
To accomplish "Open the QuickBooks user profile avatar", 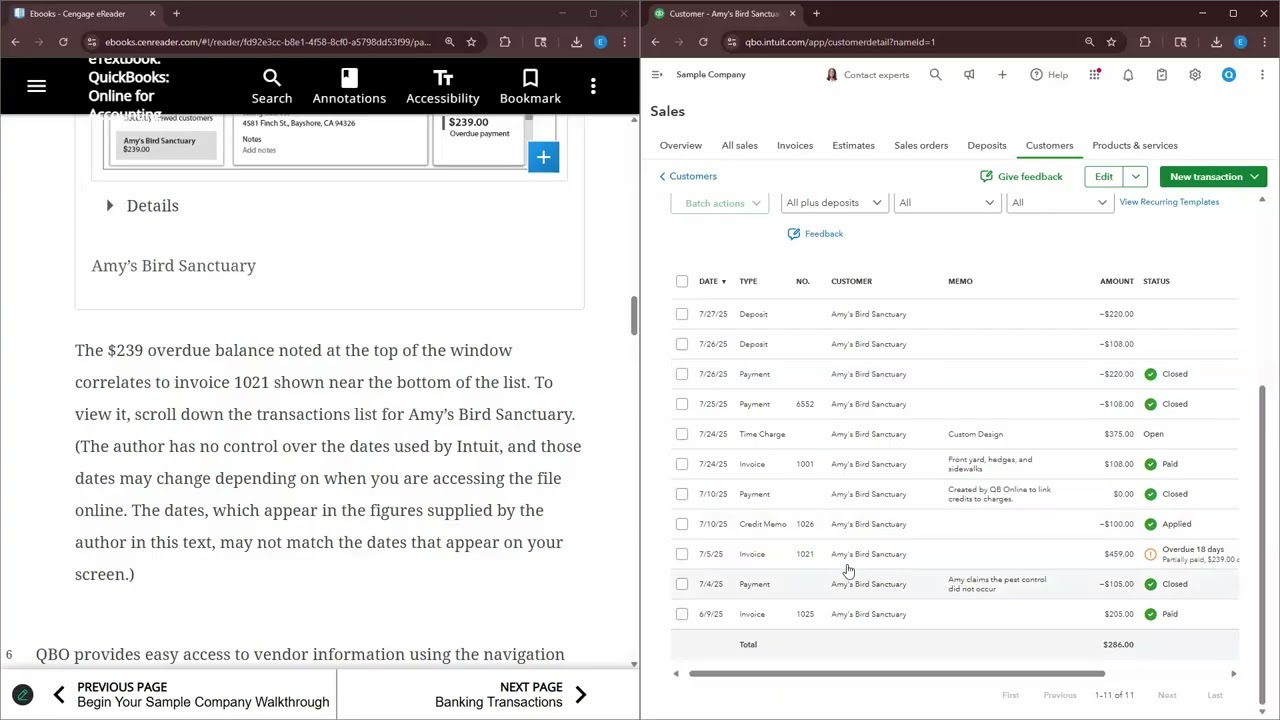I will click(x=1229, y=75).
